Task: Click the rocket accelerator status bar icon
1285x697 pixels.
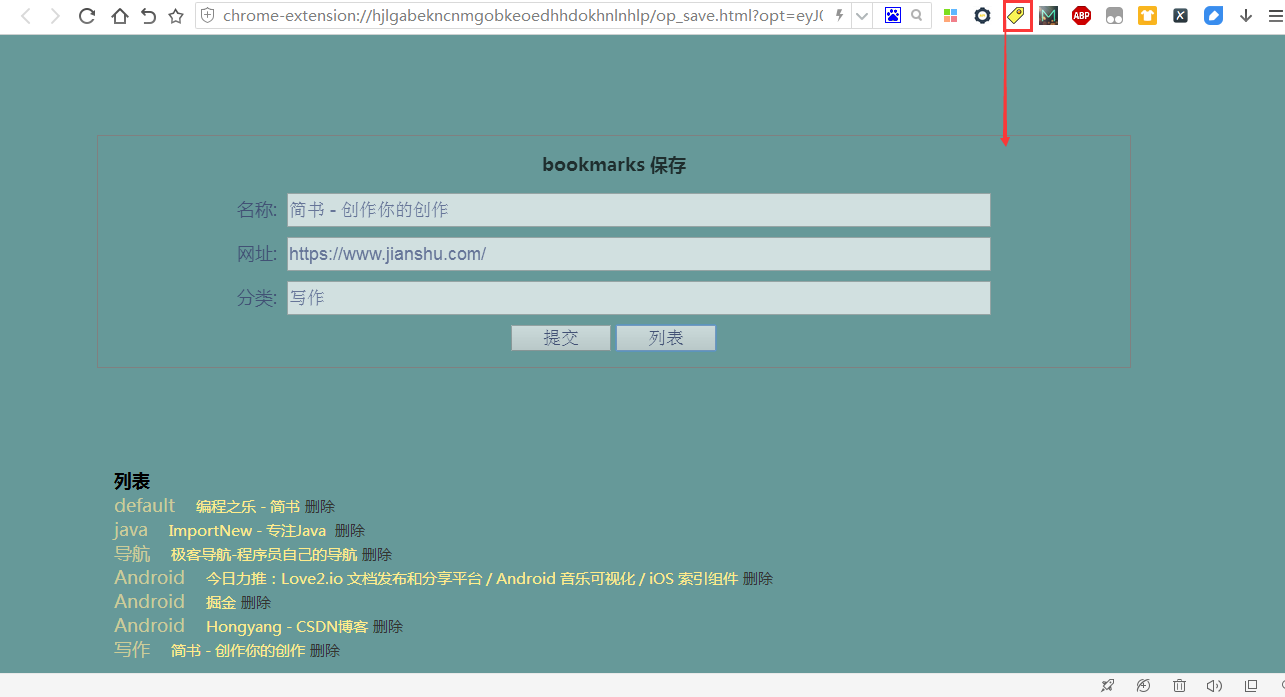Action: [x=1107, y=685]
